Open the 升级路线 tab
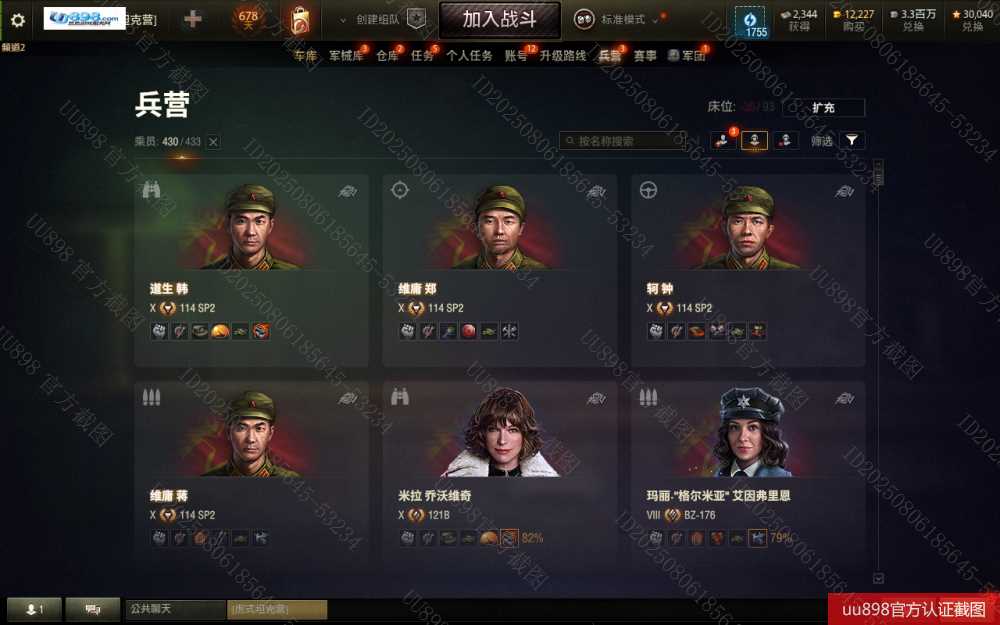This screenshot has width=1000, height=625. 562,55
